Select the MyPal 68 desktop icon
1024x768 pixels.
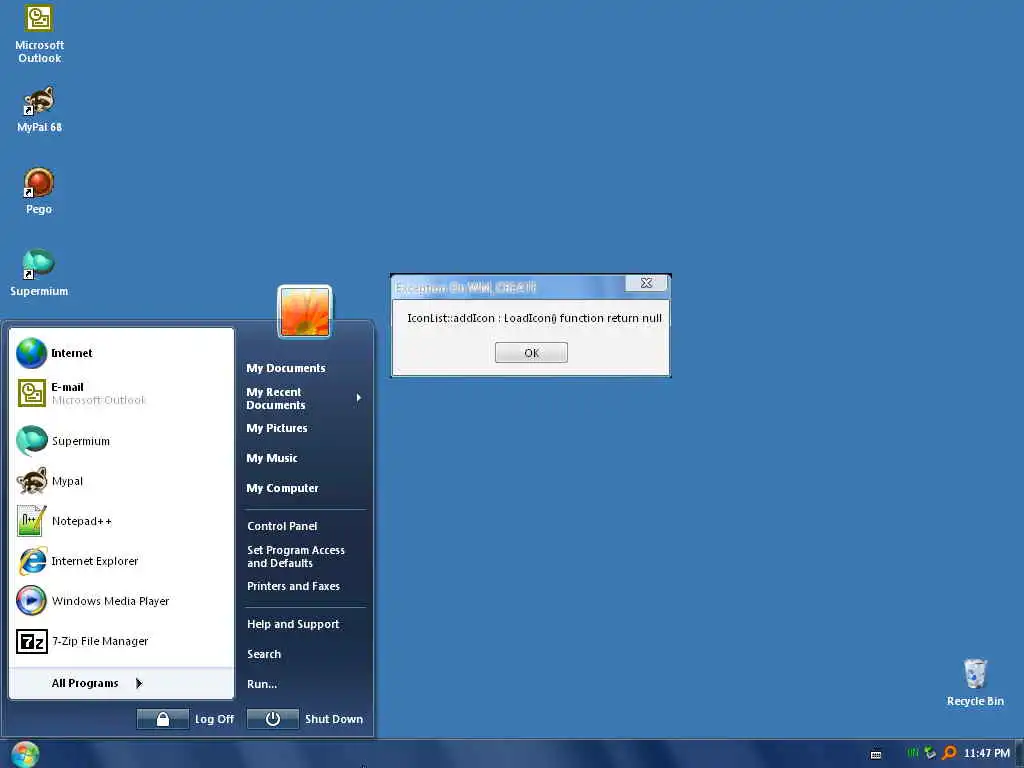[39, 110]
